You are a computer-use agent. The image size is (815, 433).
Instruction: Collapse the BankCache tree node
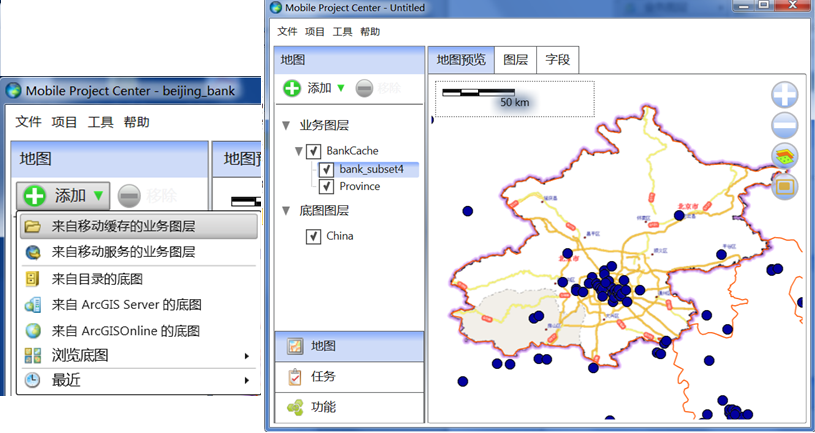298,151
